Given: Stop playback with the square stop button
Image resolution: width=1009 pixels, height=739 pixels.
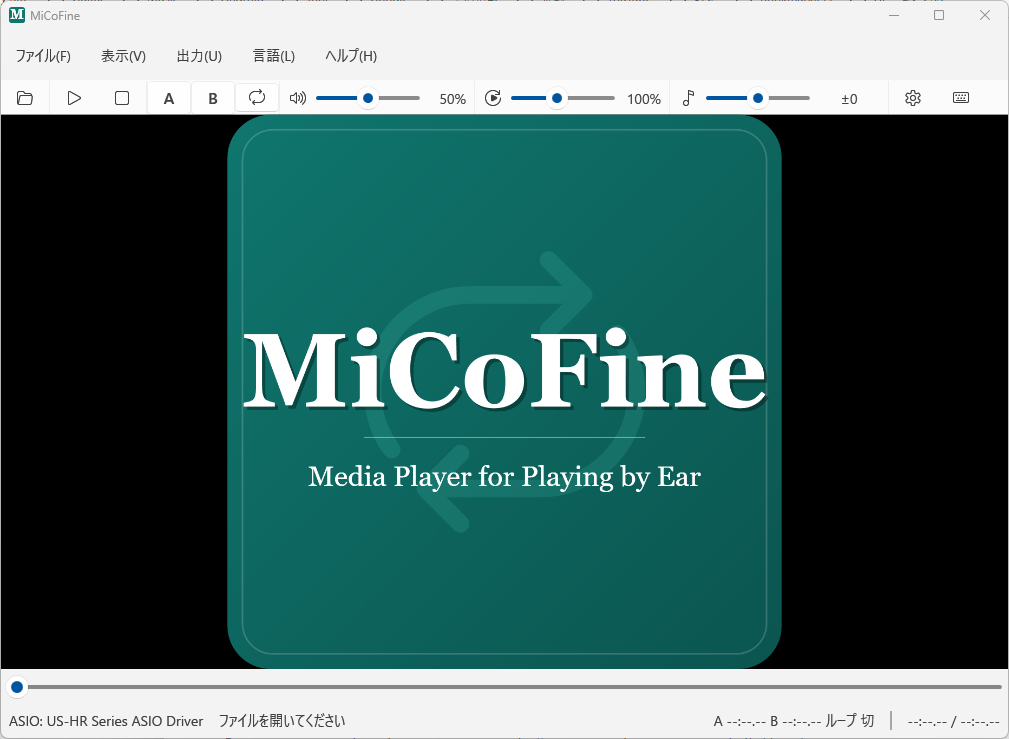Looking at the screenshot, I should [122, 98].
